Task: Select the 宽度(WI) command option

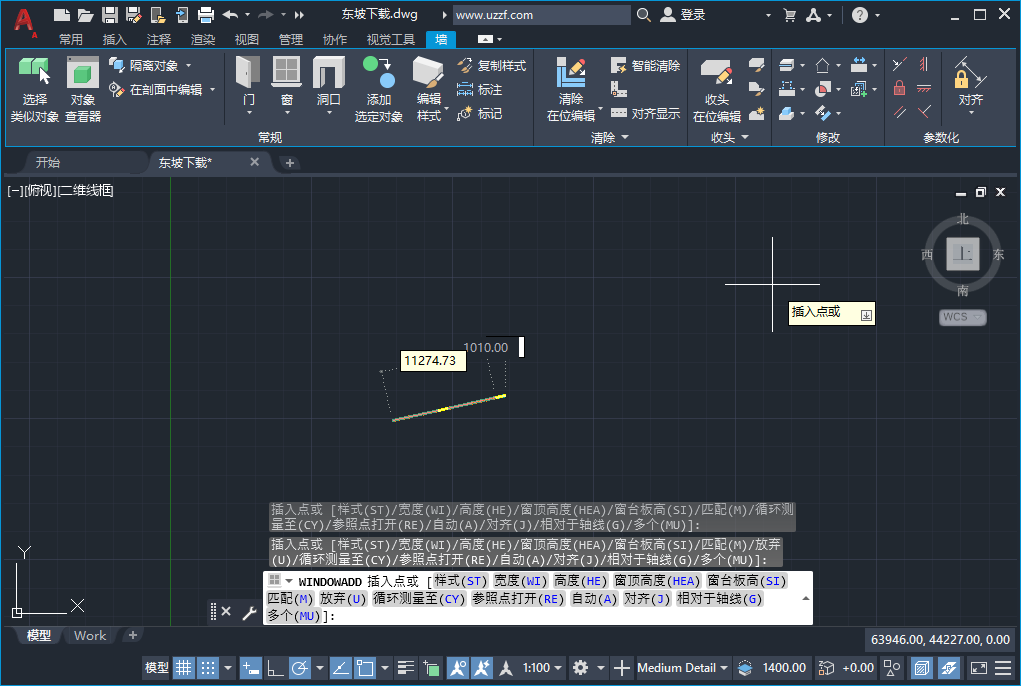Action: [520, 581]
